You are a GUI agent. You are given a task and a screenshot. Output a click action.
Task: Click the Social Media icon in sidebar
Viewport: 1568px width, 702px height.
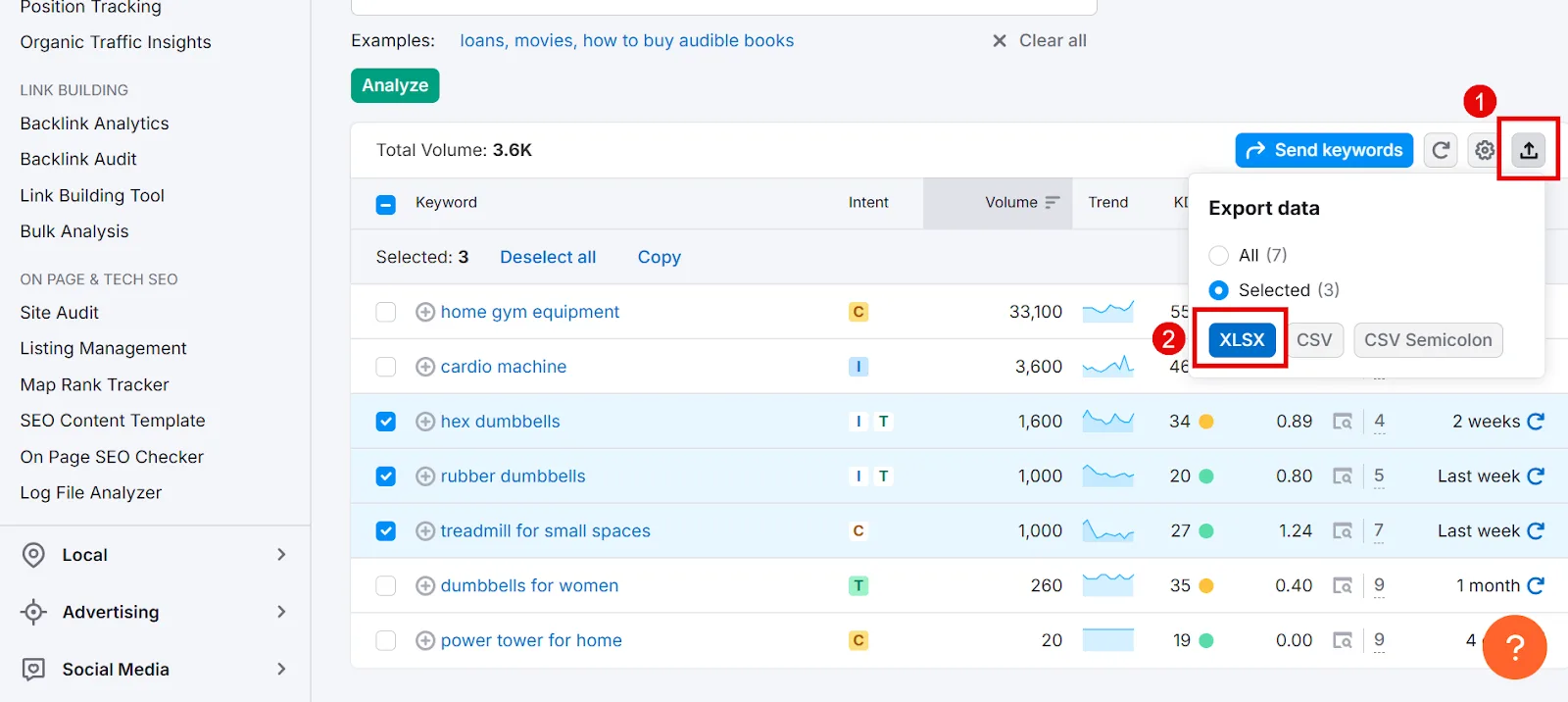tap(33, 670)
